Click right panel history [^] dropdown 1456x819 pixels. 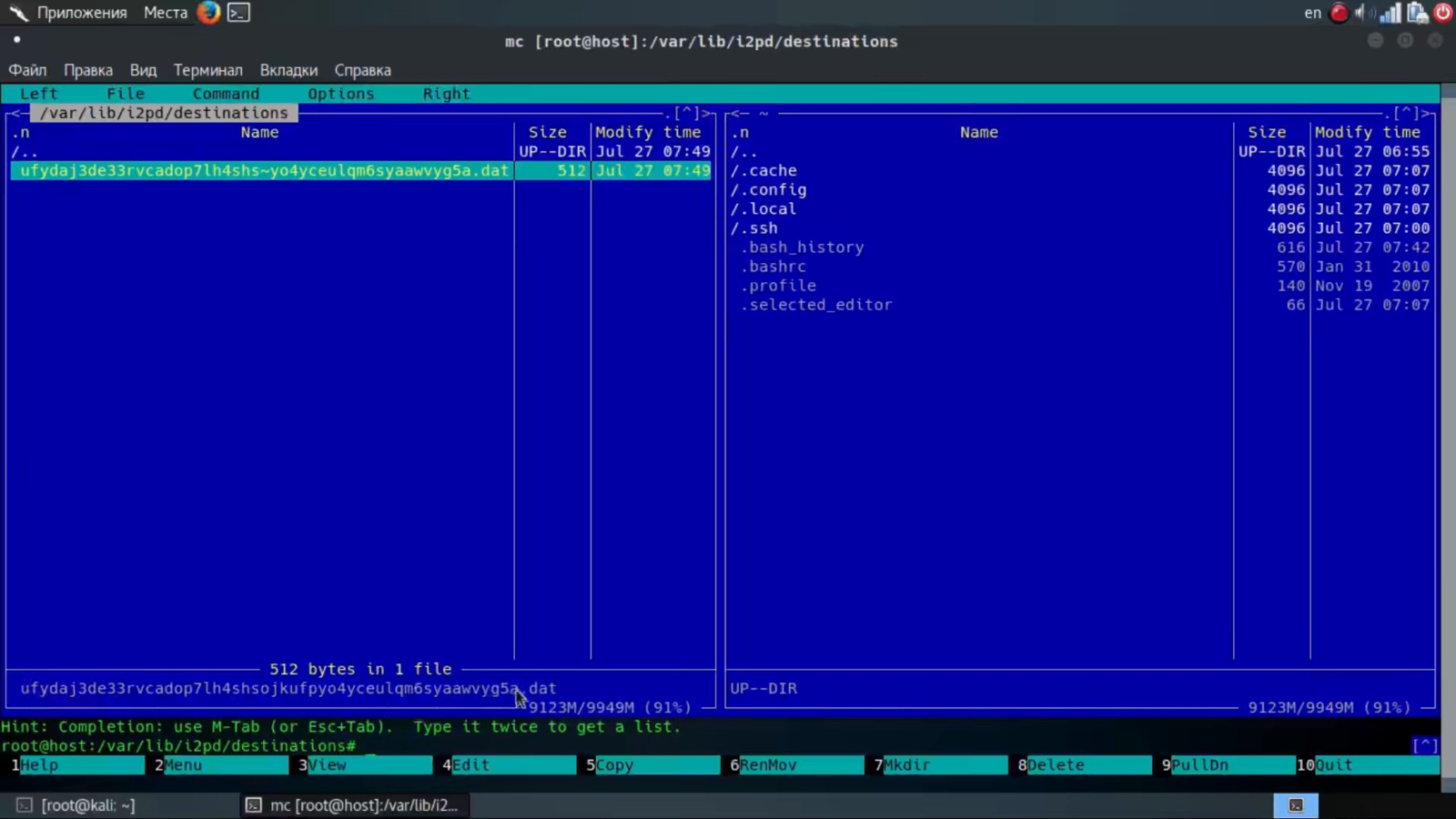[1406, 113]
